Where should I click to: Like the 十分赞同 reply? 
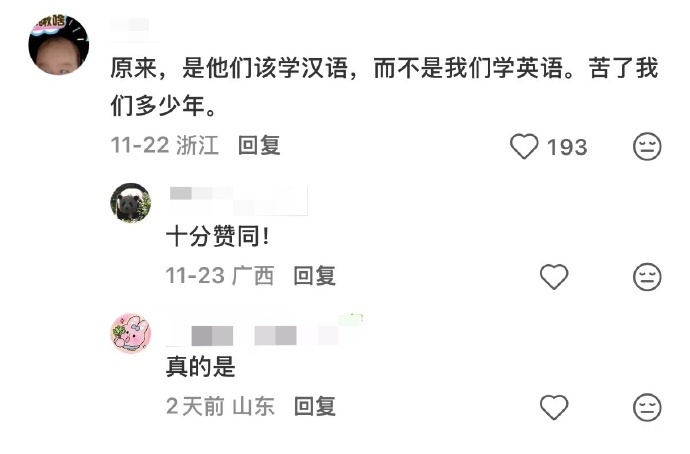(554, 276)
